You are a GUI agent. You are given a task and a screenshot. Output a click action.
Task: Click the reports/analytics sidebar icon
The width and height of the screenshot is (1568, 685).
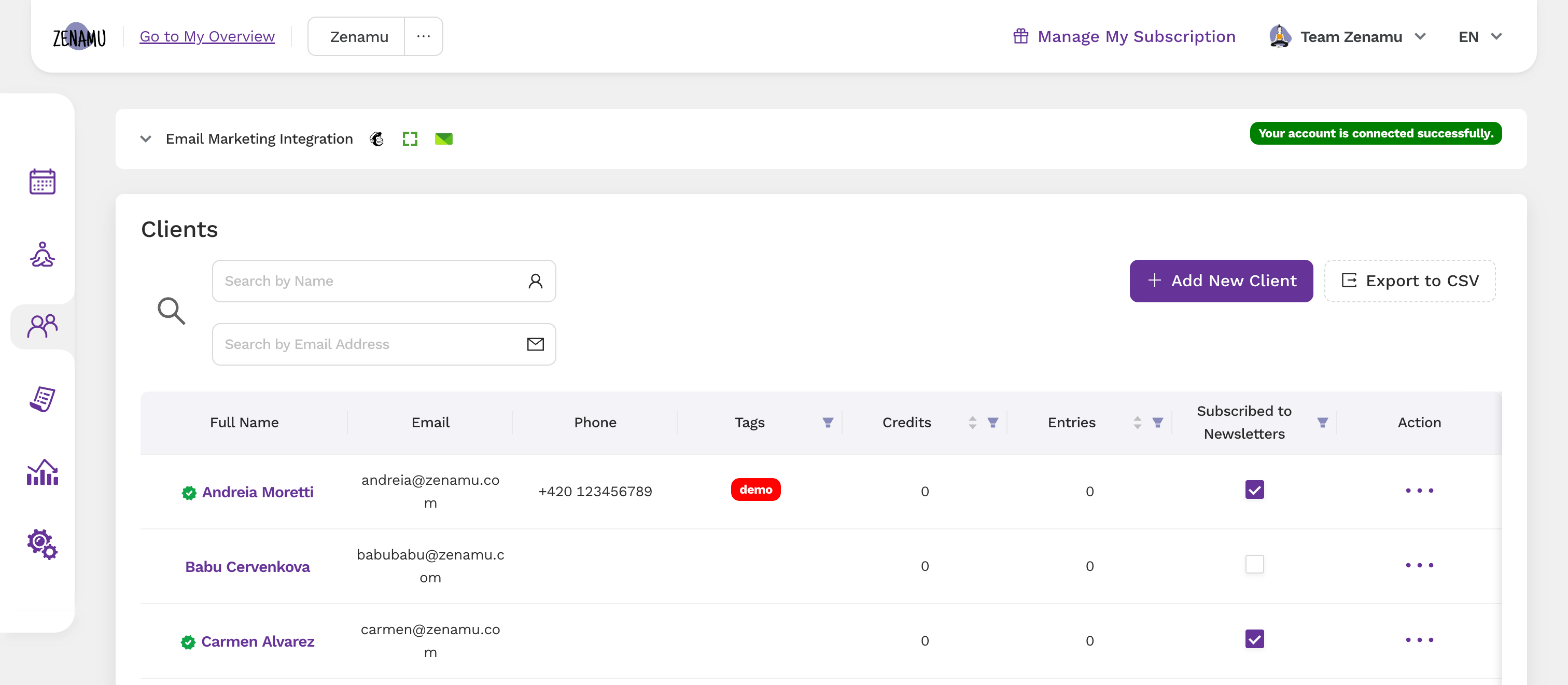click(41, 472)
